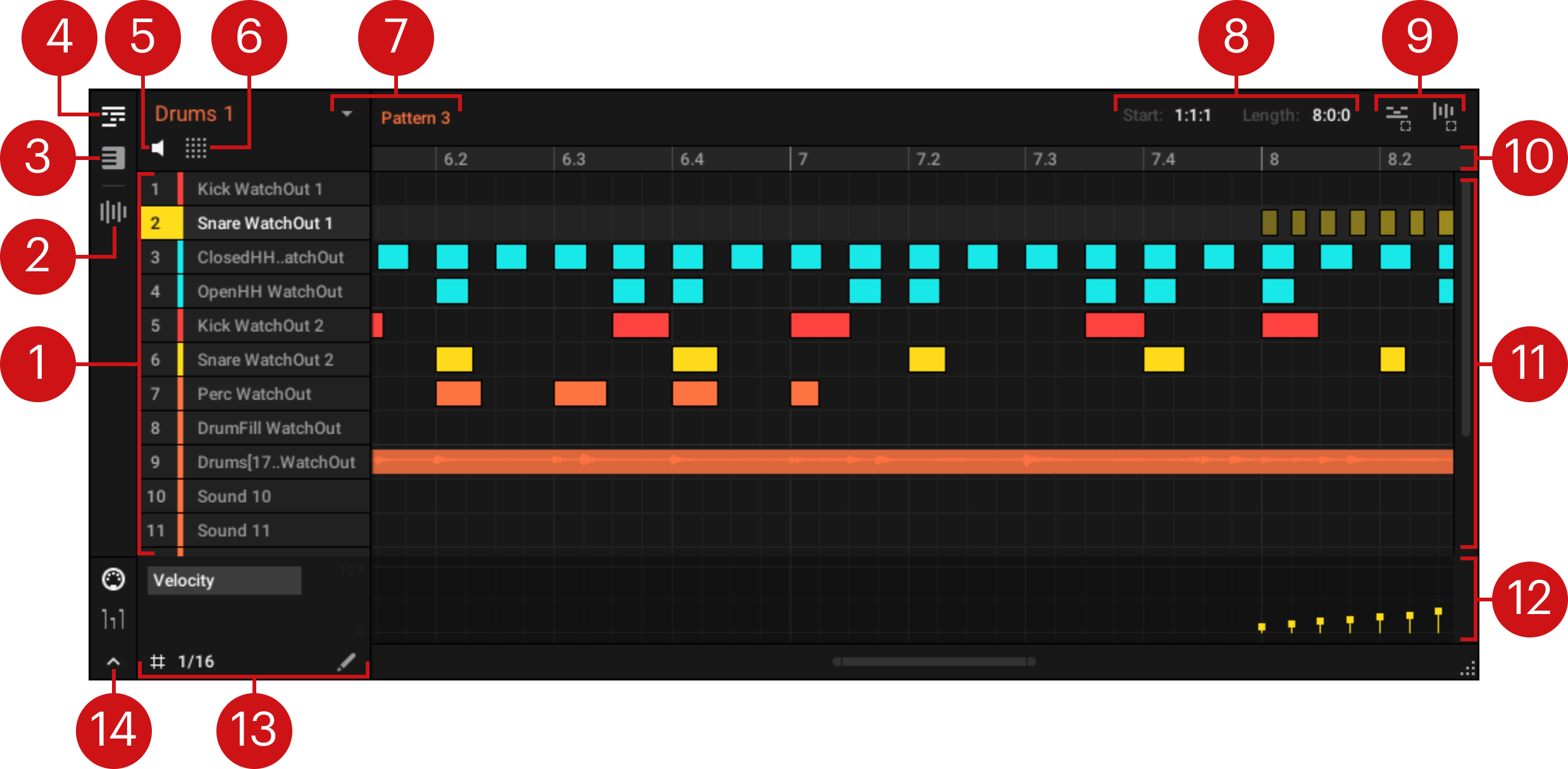Open the pad view grid icon
The height and width of the screenshot is (769, 1568).
click(x=196, y=148)
